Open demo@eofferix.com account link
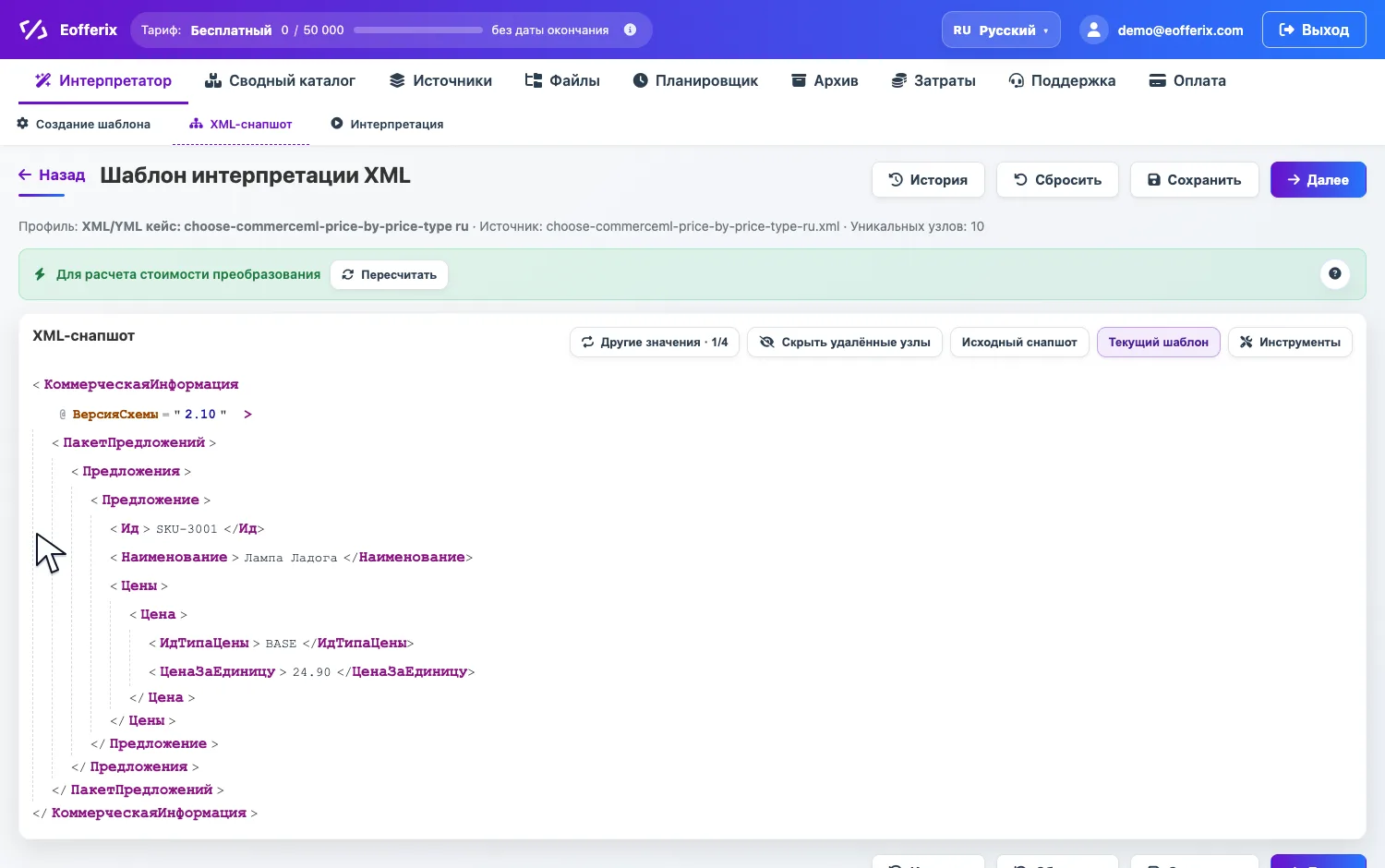This screenshot has height=868, width=1385. coord(1180,30)
